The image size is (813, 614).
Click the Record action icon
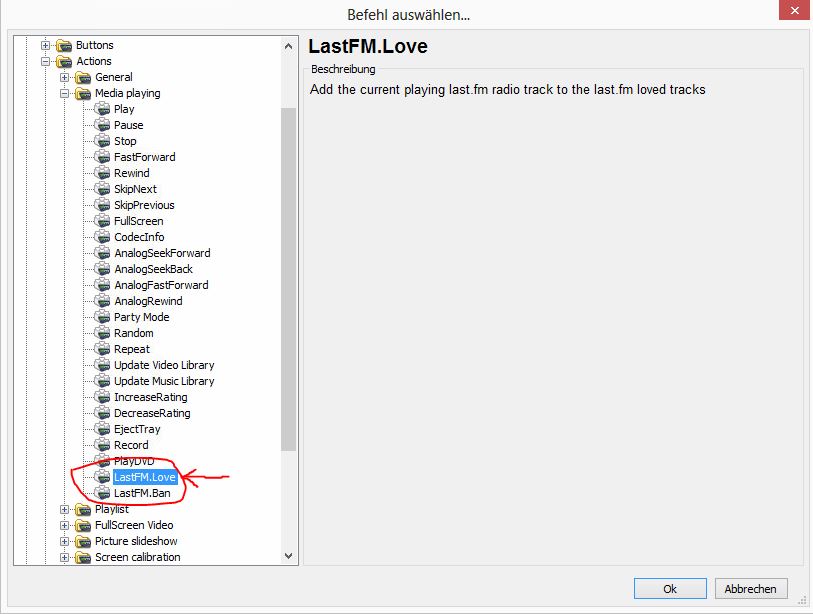[103, 445]
